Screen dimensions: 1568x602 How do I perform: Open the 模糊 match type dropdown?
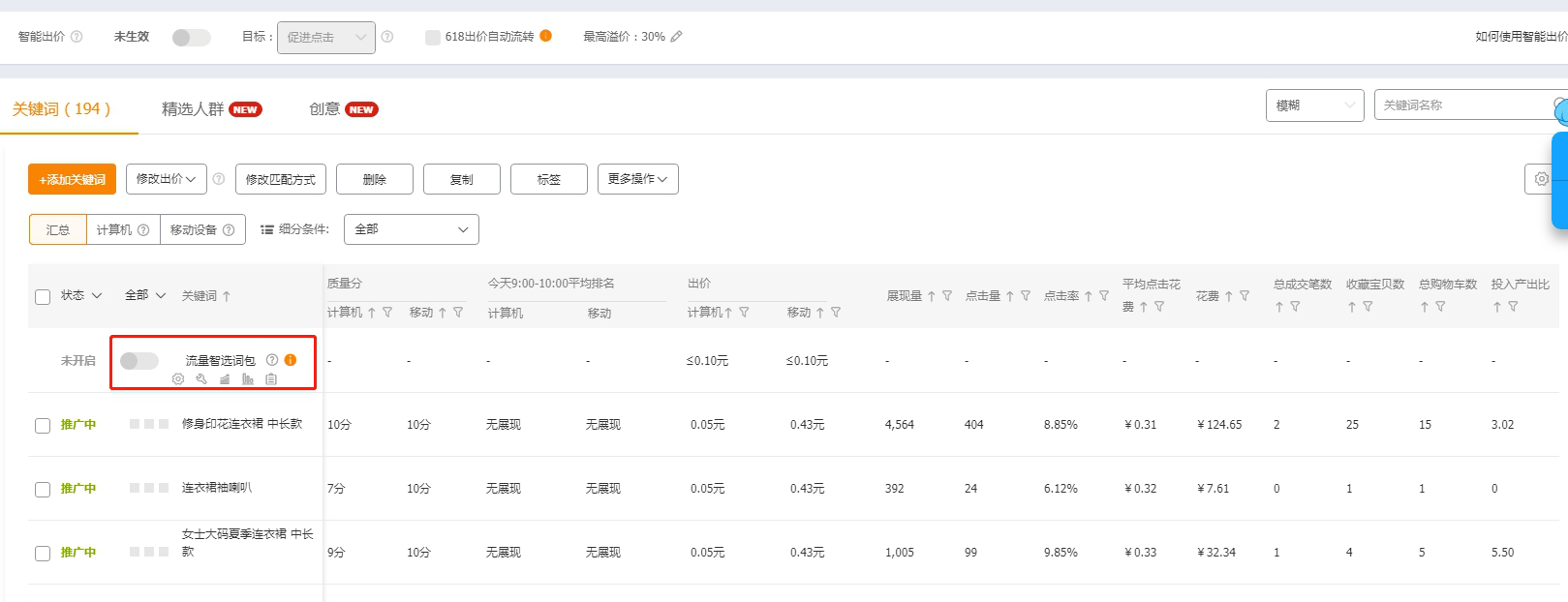point(1314,105)
